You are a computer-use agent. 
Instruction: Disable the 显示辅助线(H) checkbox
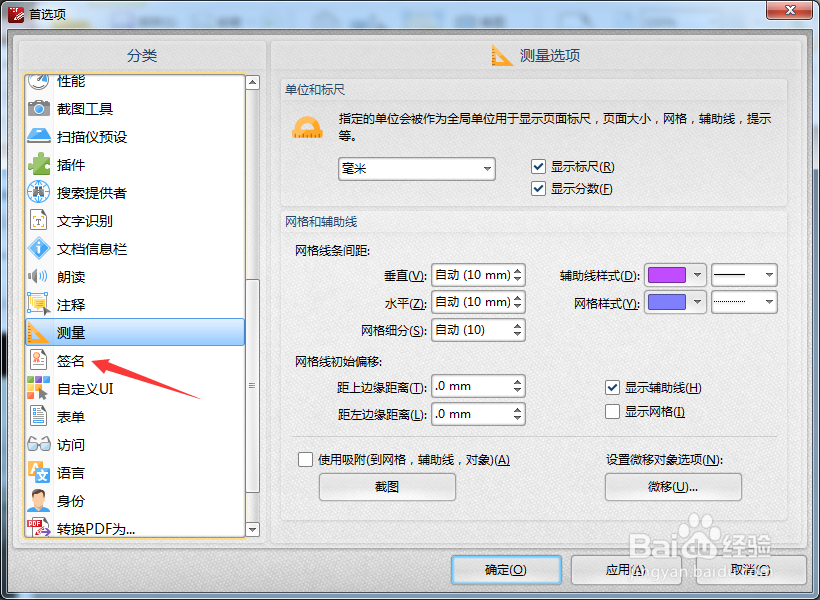coord(612,388)
